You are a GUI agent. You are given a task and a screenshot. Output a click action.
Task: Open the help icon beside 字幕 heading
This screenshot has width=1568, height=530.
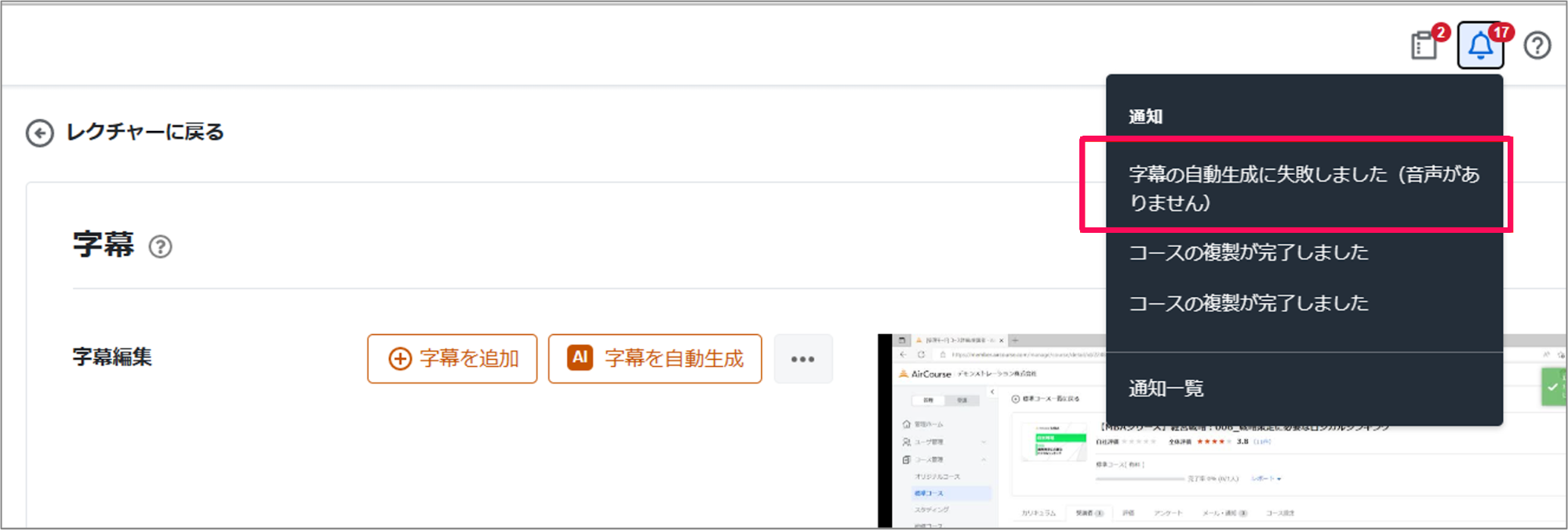tap(161, 247)
